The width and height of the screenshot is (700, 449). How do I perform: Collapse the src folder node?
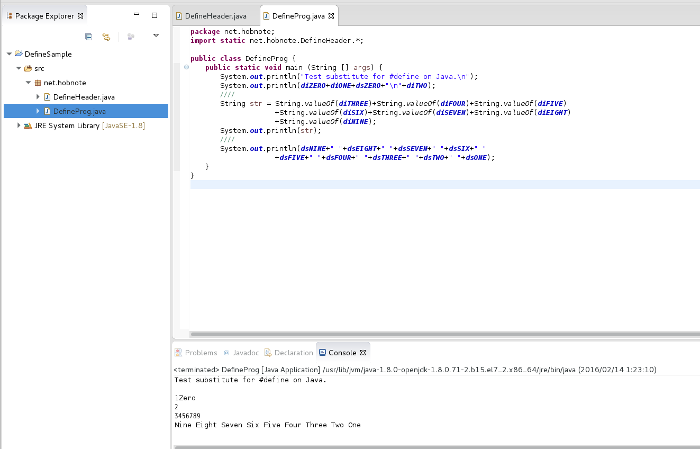tap(19, 68)
